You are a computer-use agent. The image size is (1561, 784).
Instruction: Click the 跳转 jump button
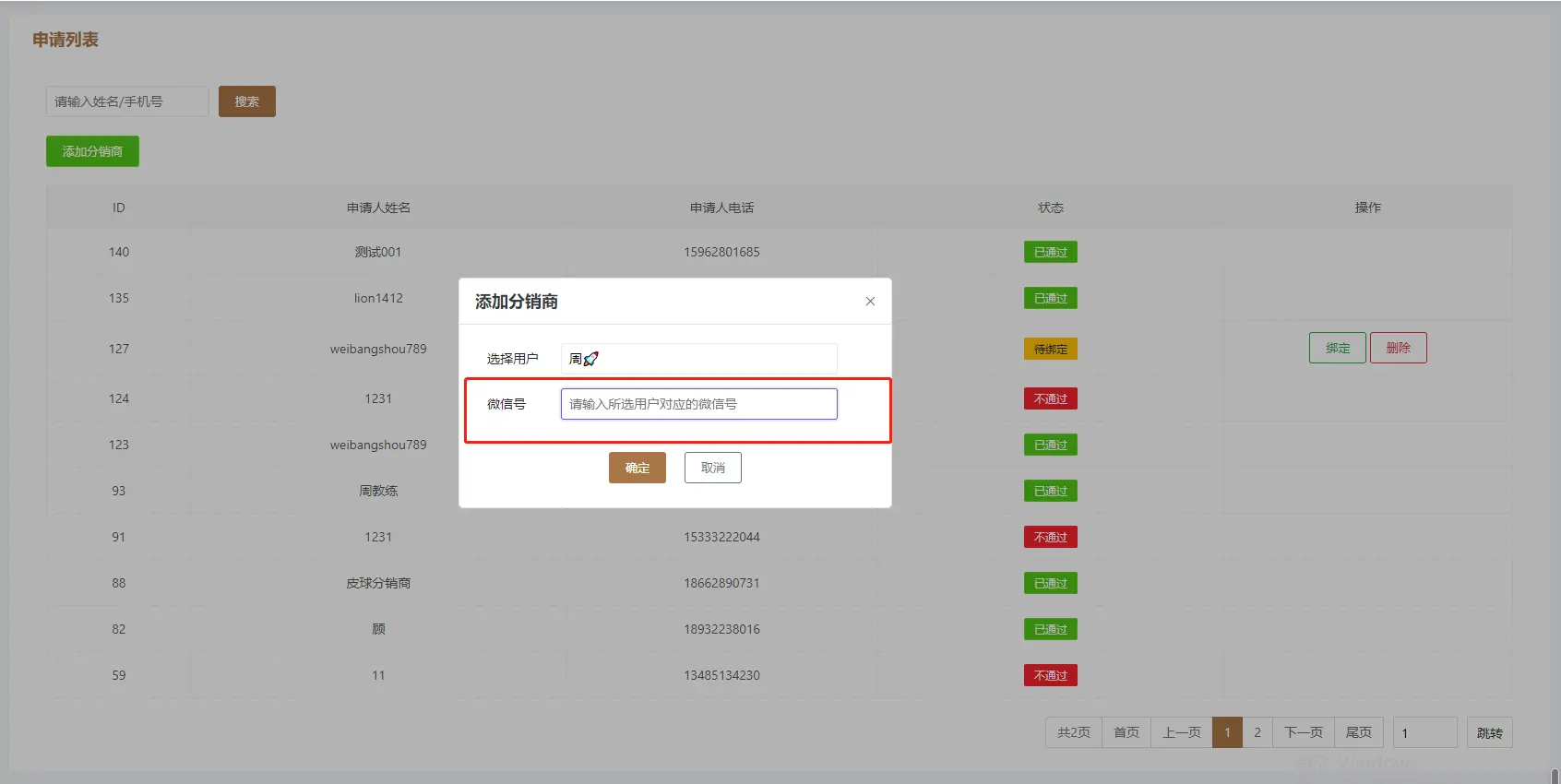tap(1489, 732)
